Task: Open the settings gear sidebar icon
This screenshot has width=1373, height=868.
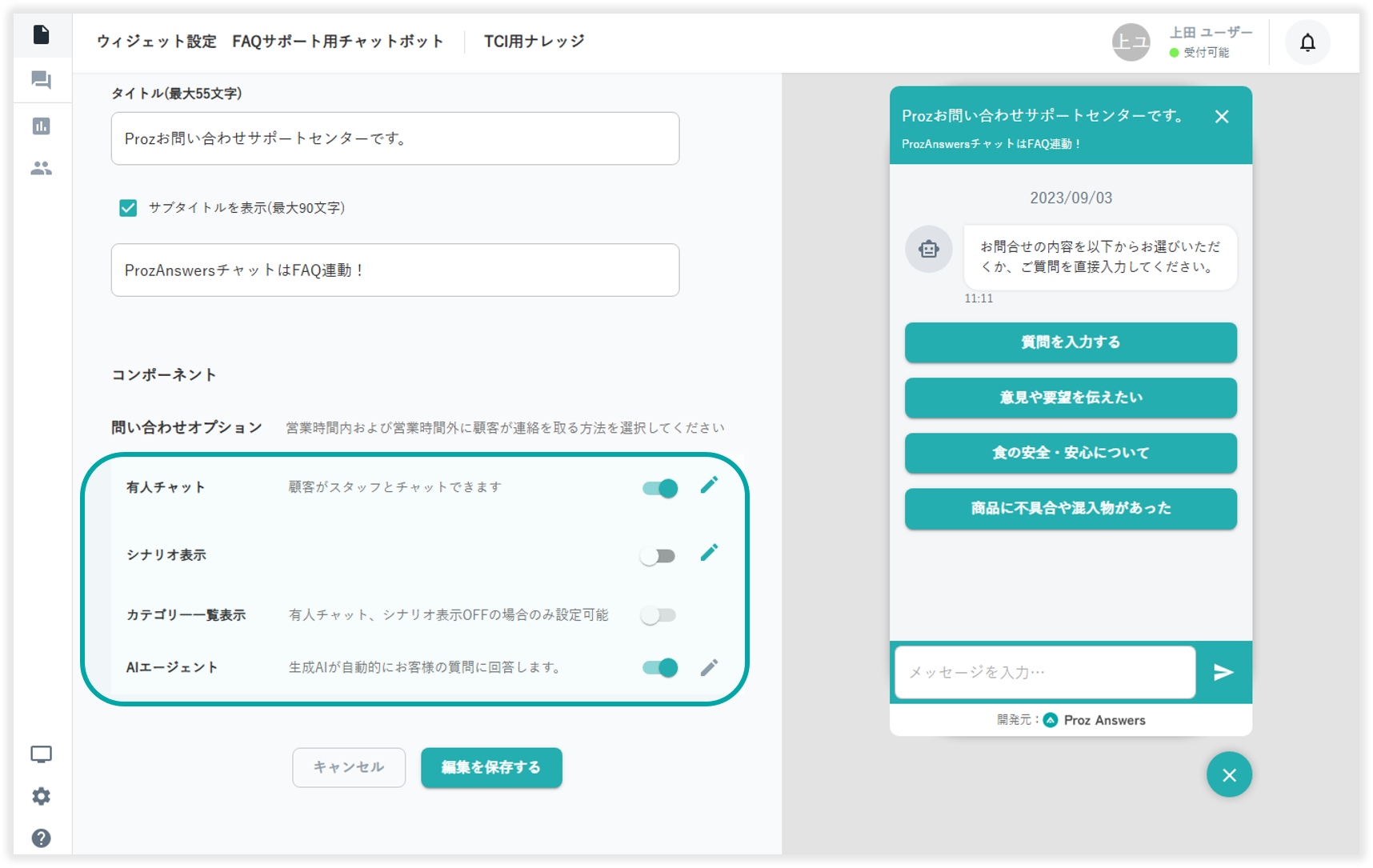Action: coord(41,796)
